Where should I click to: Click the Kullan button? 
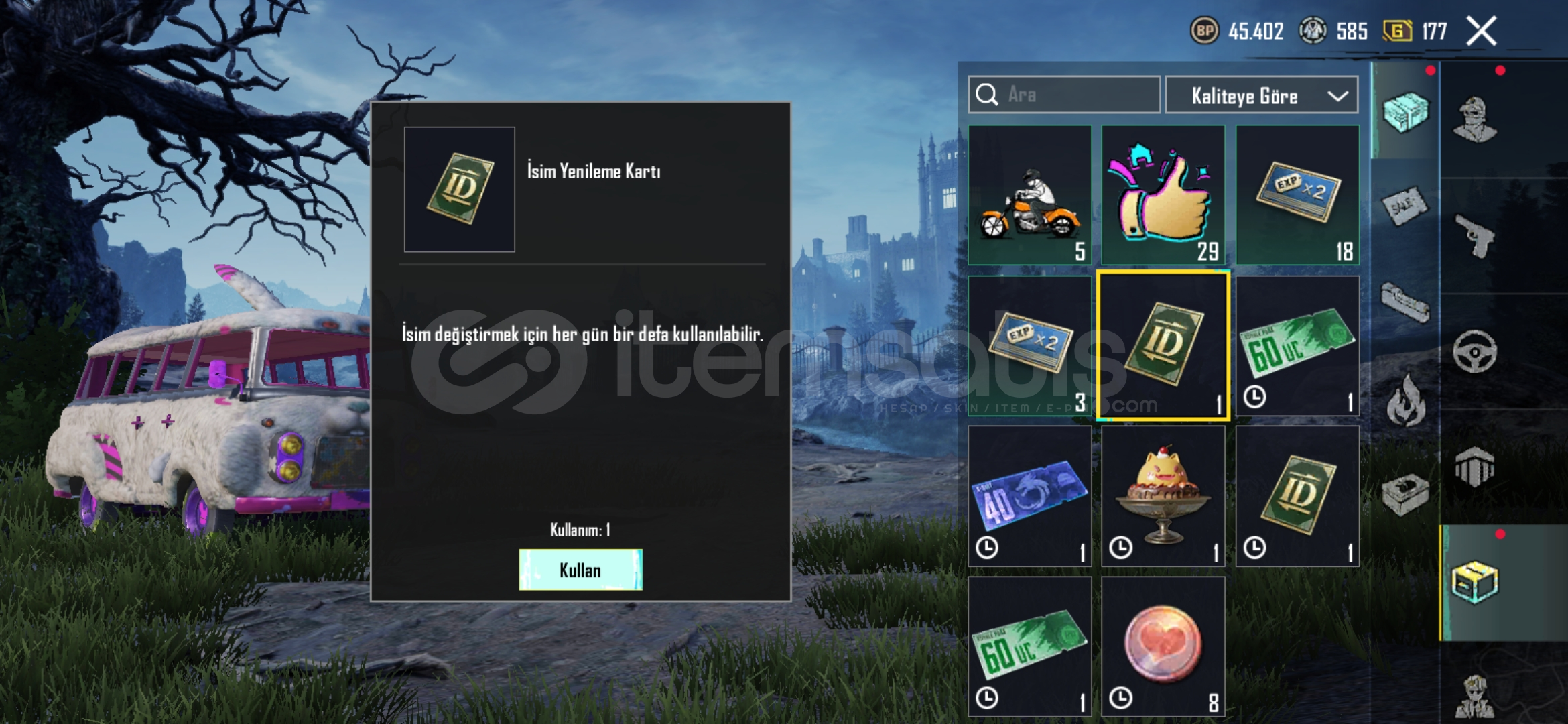coord(580,570)
